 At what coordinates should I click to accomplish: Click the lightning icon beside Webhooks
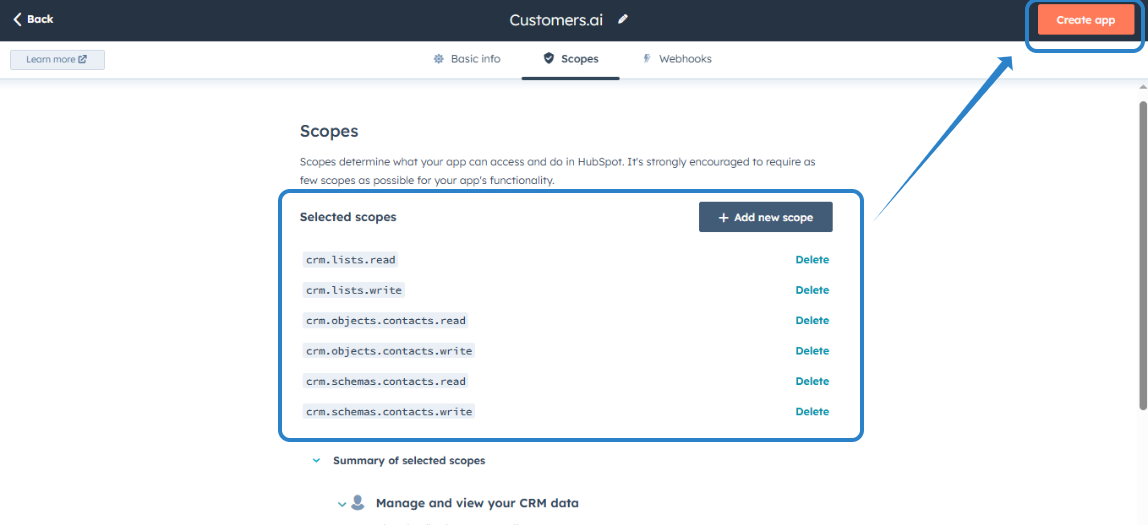coord(646,59)
